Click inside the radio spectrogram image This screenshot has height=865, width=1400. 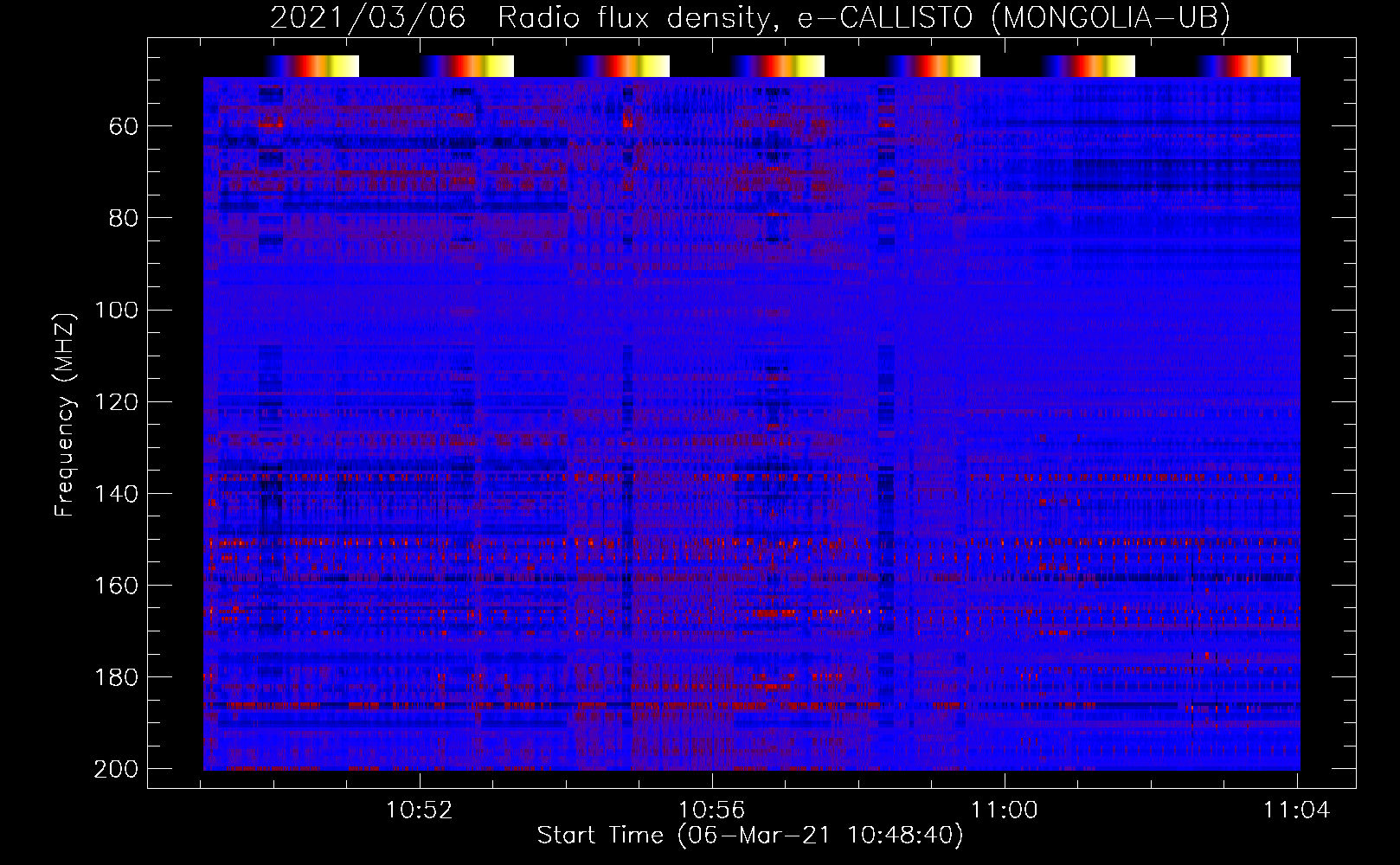pos(752,424)
